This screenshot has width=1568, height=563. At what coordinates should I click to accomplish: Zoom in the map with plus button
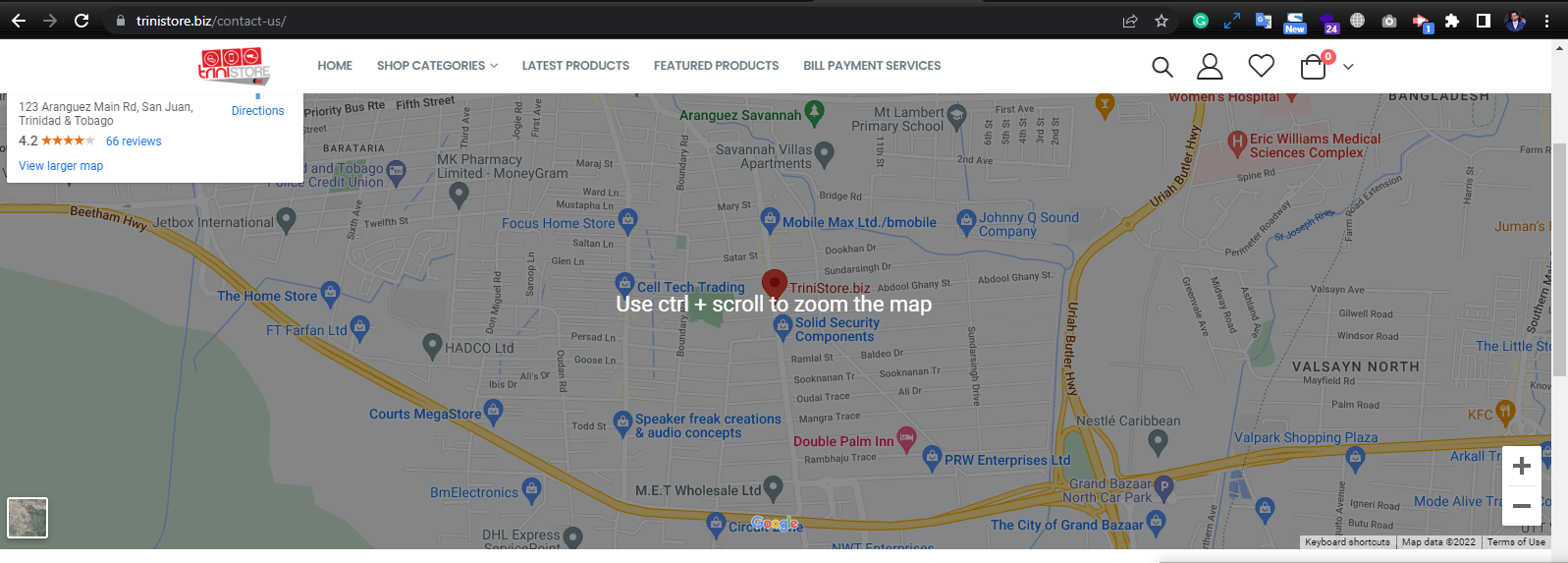point(1522,466)
